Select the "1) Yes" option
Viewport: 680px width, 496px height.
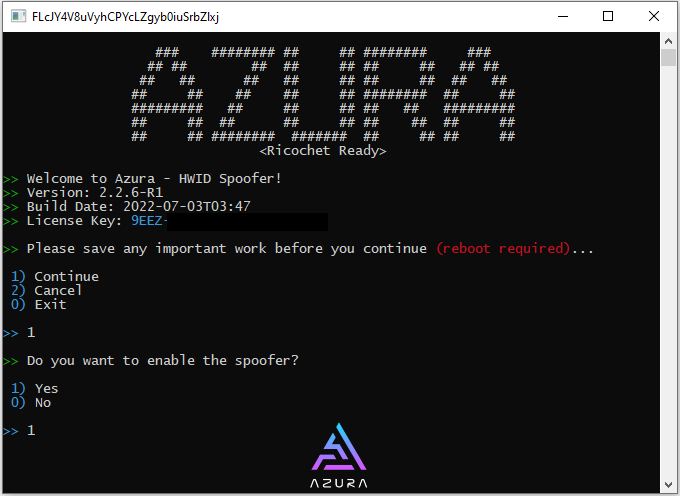[x=34, y=388]
